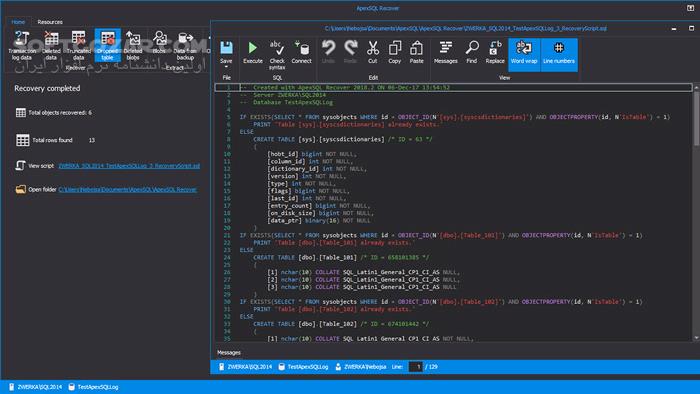Screen dimensions: 700x394
Task: Expand the Messages panel at bottom
Action: (229, 353)
